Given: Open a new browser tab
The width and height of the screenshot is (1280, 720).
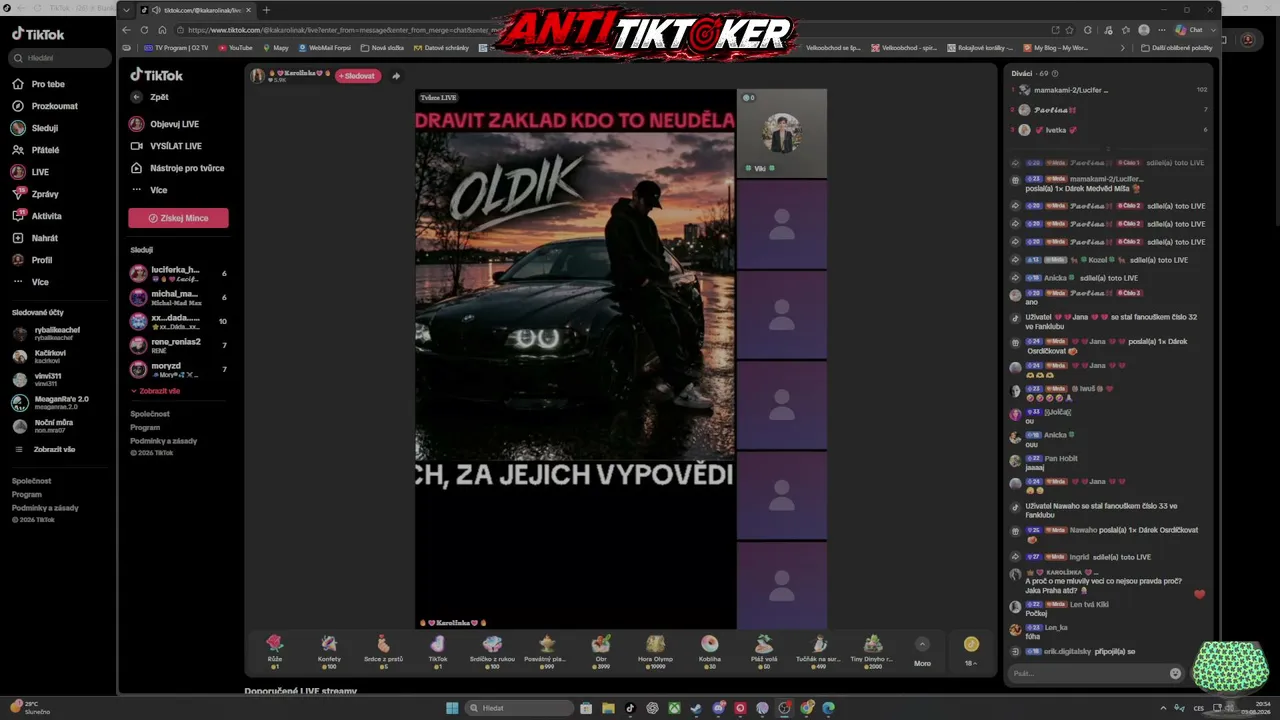Looking at the screenshot, I should 266,10.
